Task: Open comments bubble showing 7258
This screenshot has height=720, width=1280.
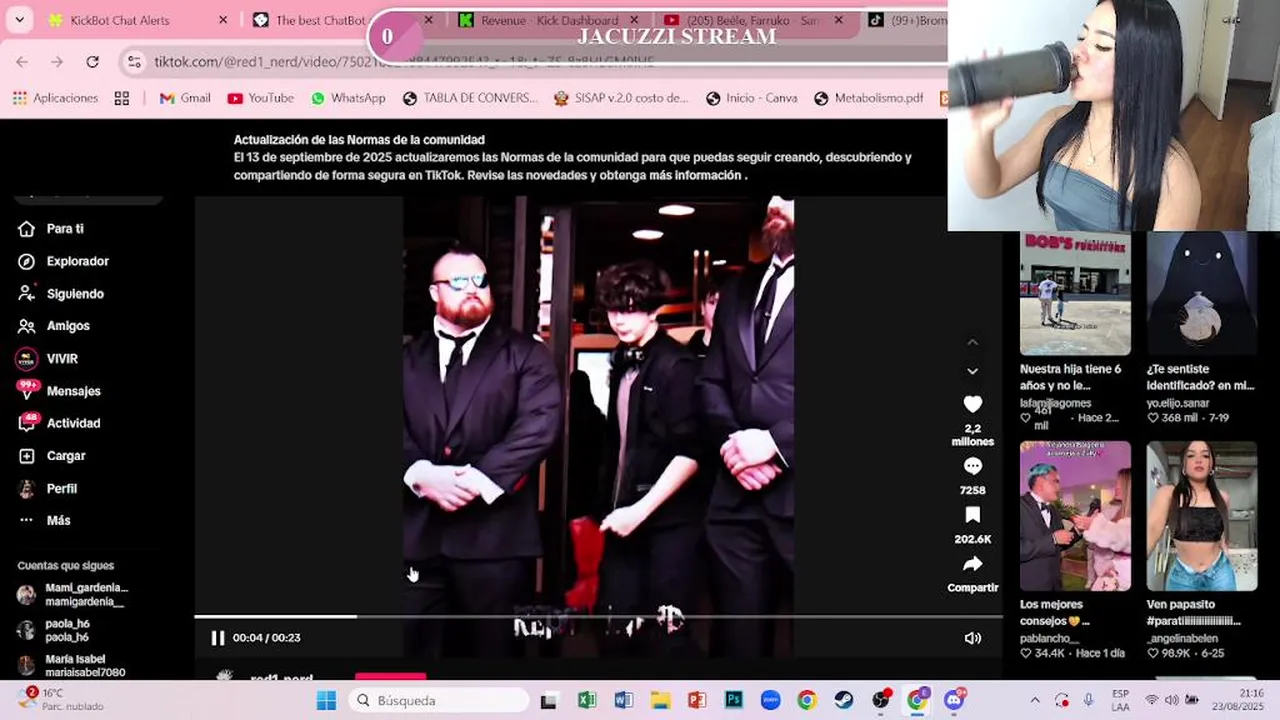Action: click(972, 466)
